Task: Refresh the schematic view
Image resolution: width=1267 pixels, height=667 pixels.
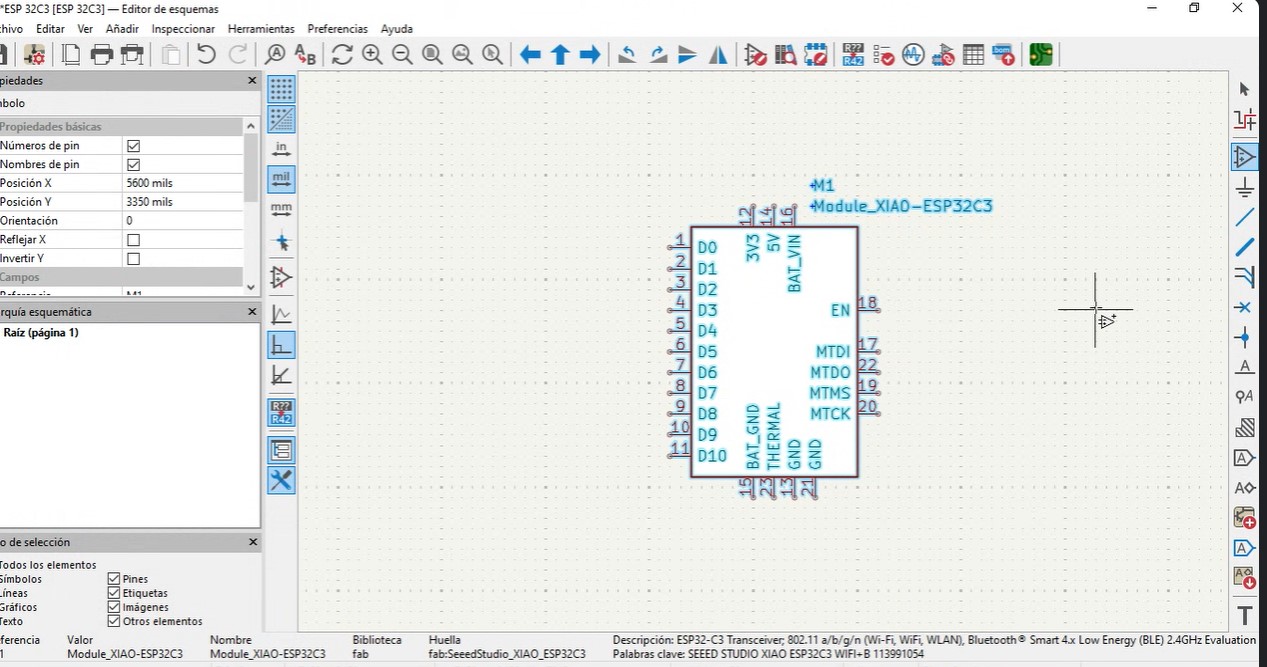Action: pos(342,55)
